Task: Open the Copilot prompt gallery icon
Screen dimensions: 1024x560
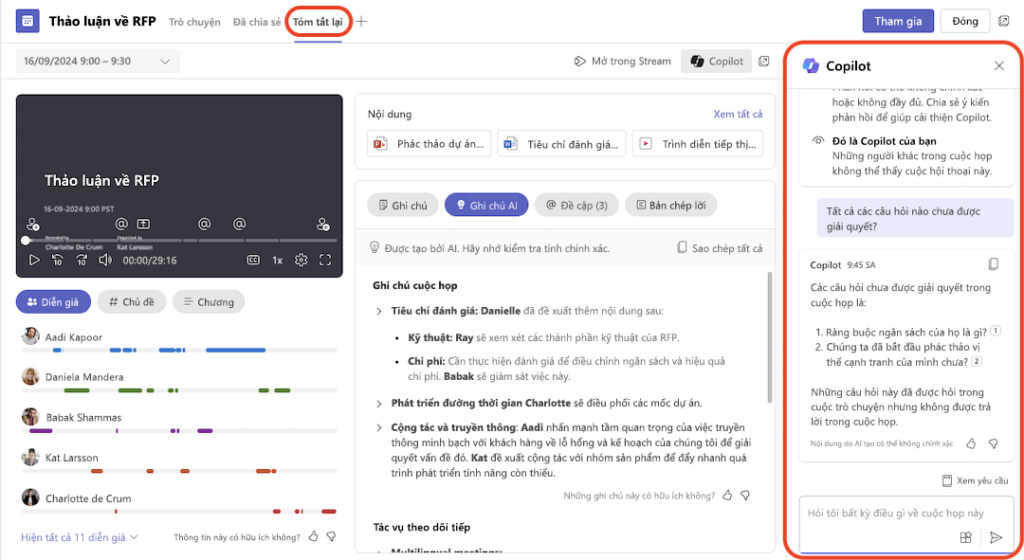Action: 966,537
